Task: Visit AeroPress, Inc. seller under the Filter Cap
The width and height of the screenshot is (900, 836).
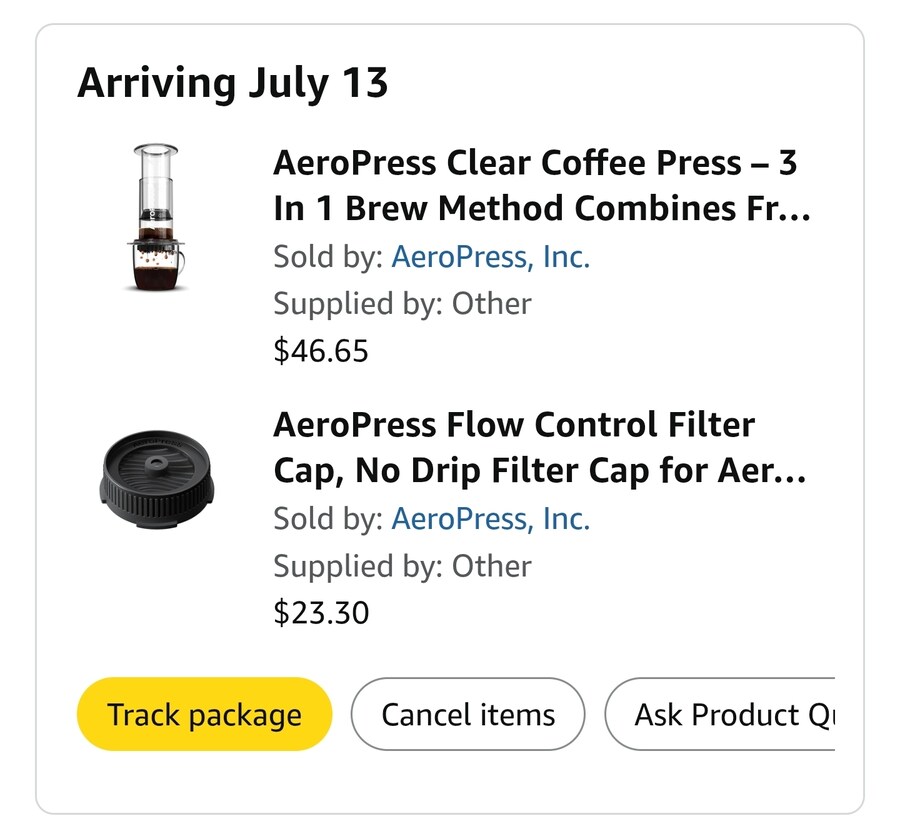Action: tap(491, 519)
